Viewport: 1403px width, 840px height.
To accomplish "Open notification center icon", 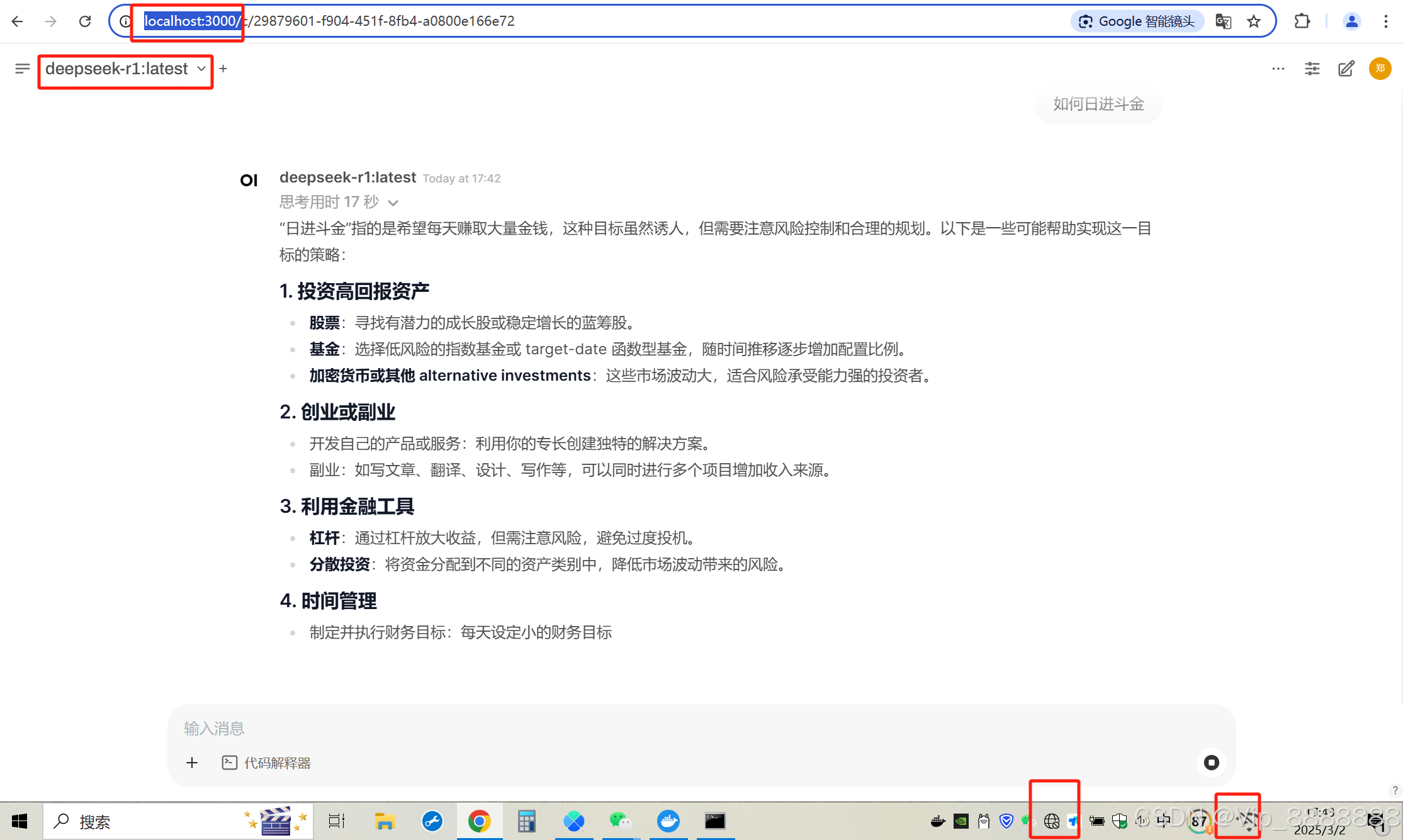I will point(1376,820).
